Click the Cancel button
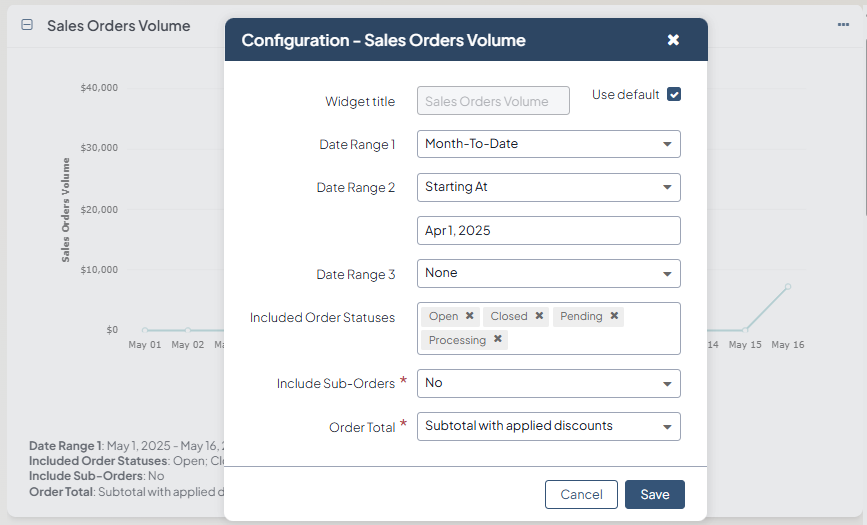 581,494
